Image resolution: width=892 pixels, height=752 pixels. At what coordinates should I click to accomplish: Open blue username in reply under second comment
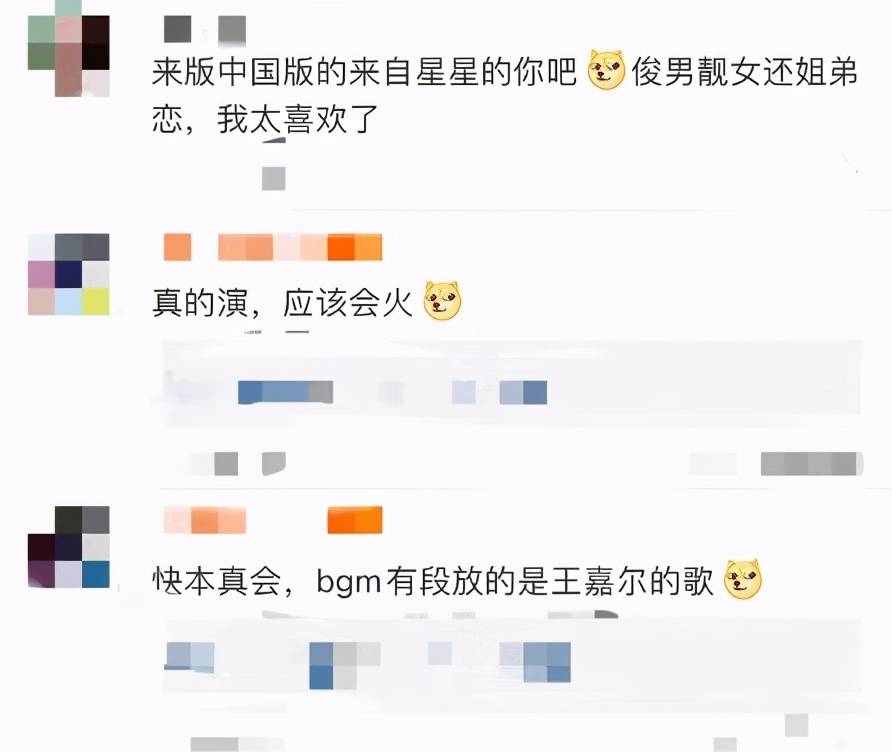click(x=285, y=392)
